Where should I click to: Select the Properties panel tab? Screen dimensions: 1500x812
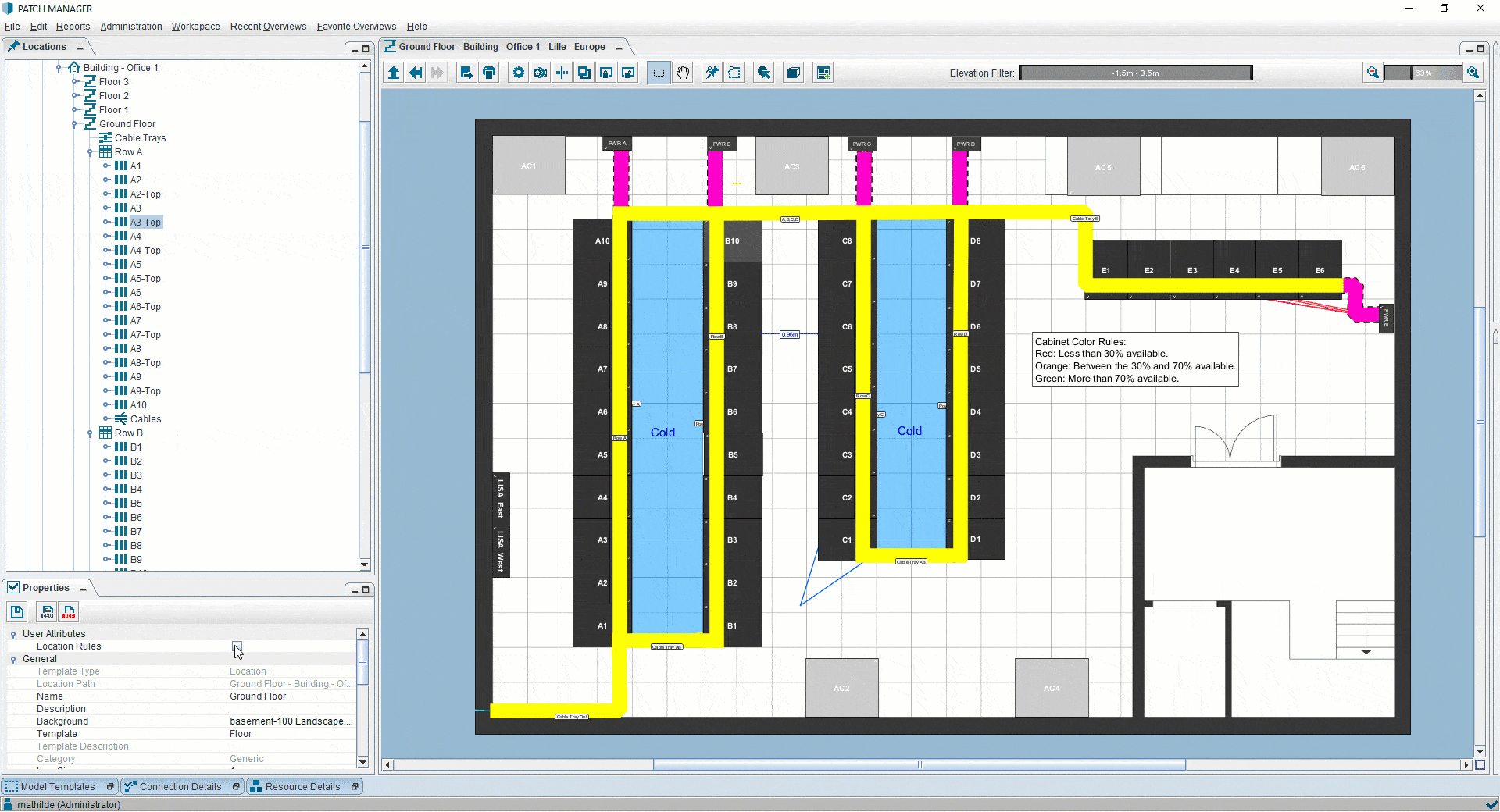pyautogui.click(x=46, y=588)
